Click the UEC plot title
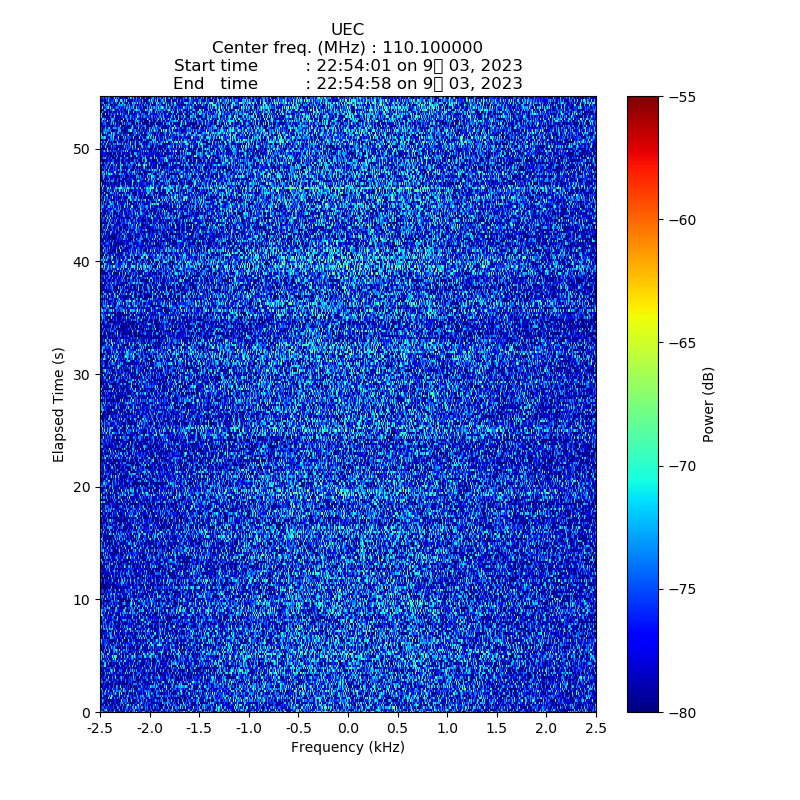The width and height of the screenshot is (800, 800). (x=347, y=30)
